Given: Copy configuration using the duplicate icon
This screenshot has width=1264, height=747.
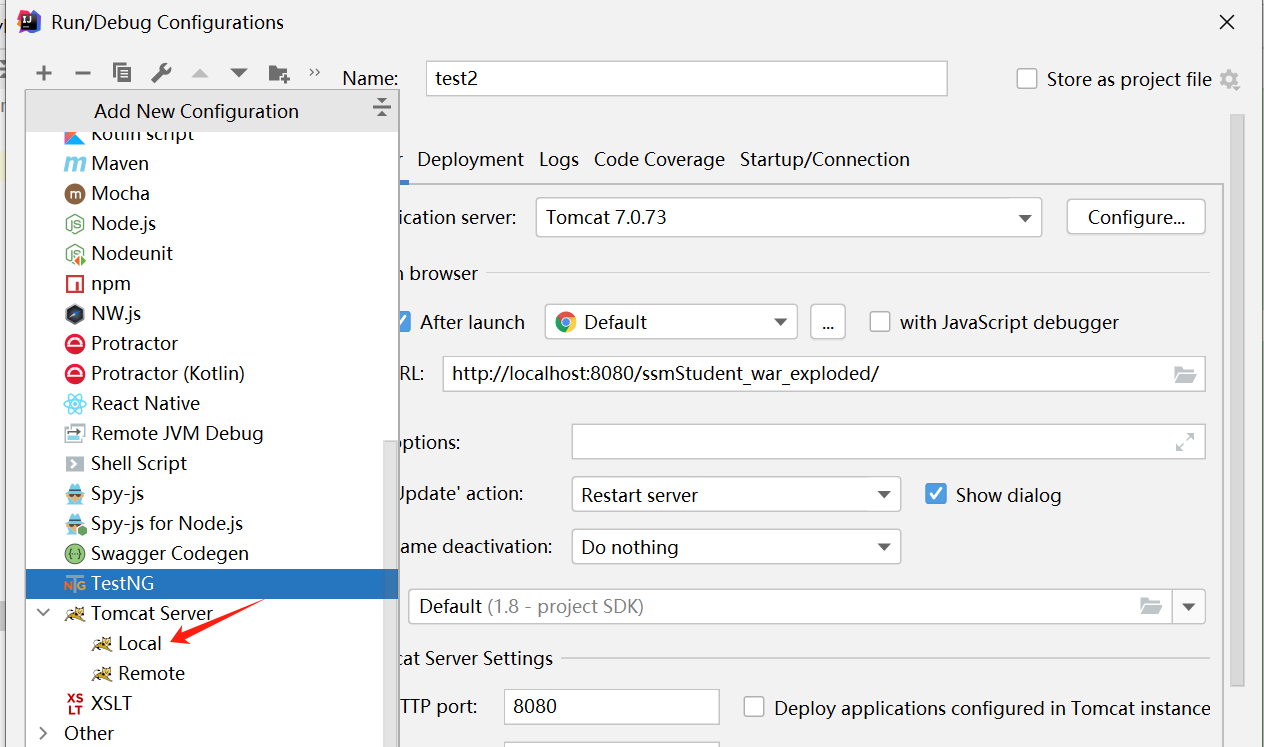Looking at the screenshot, I should pos(122,73).
